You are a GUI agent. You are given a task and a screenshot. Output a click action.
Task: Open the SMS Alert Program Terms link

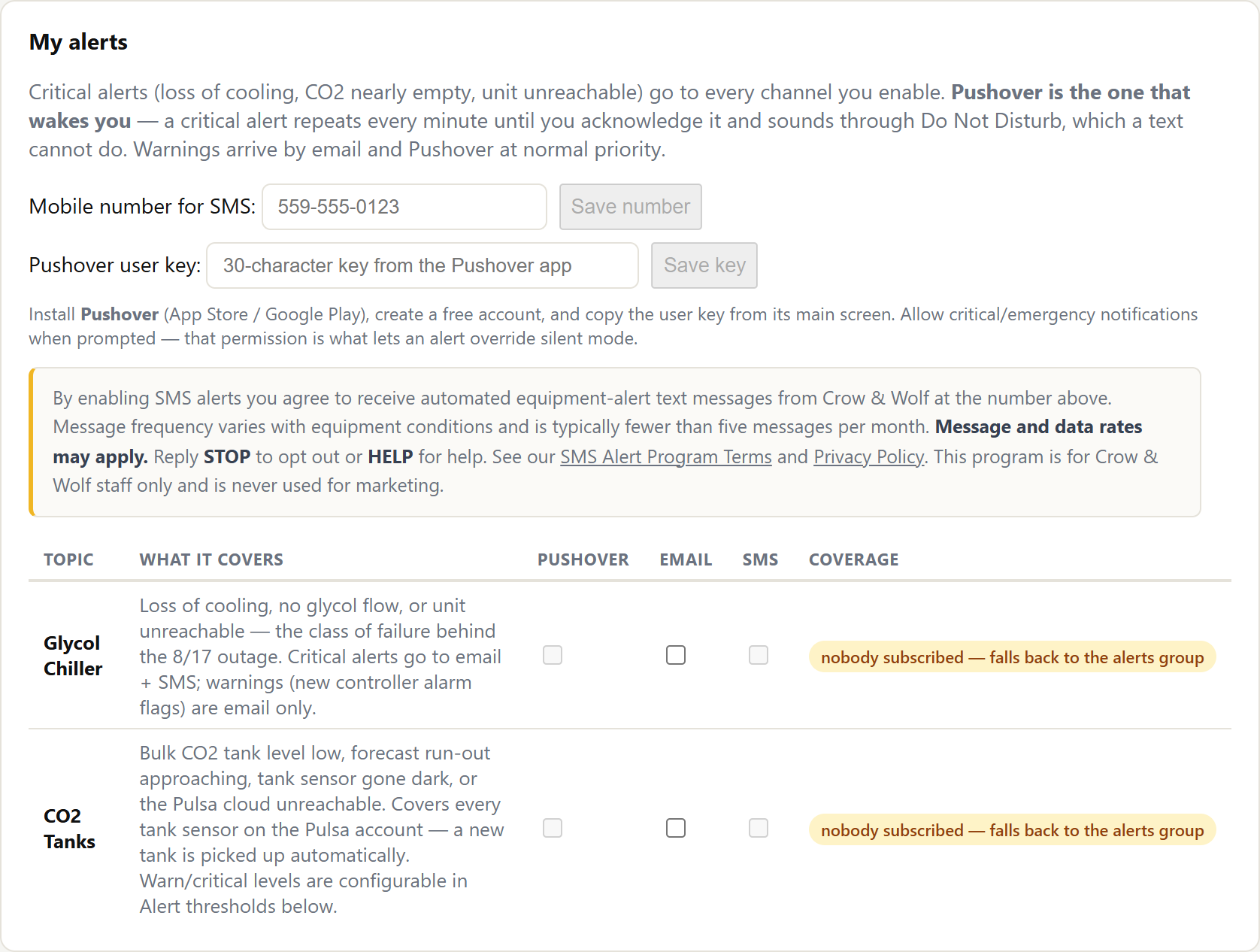pos(666,456)
